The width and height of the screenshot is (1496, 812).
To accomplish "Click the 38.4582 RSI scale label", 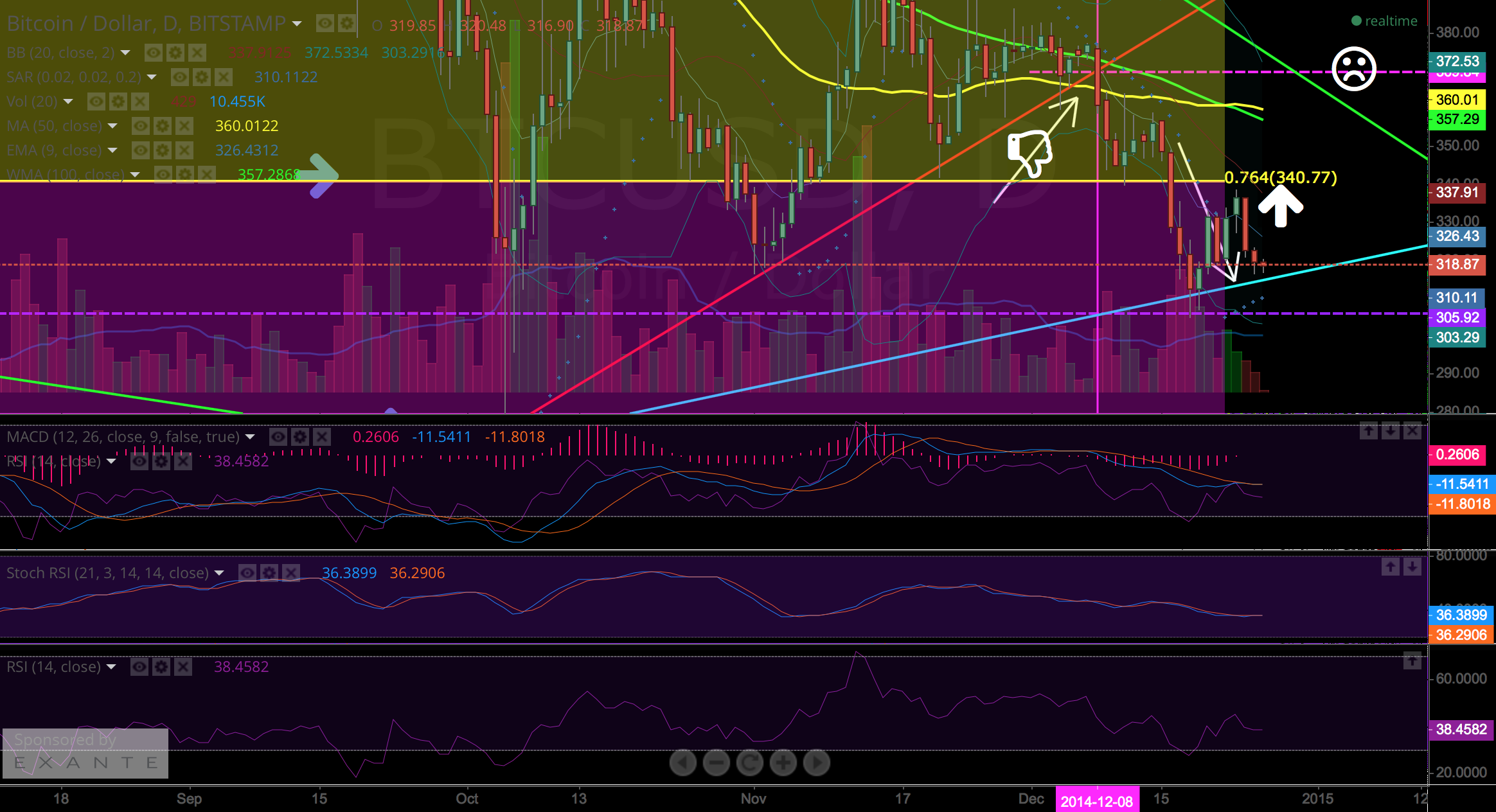I will [1461, 730].
